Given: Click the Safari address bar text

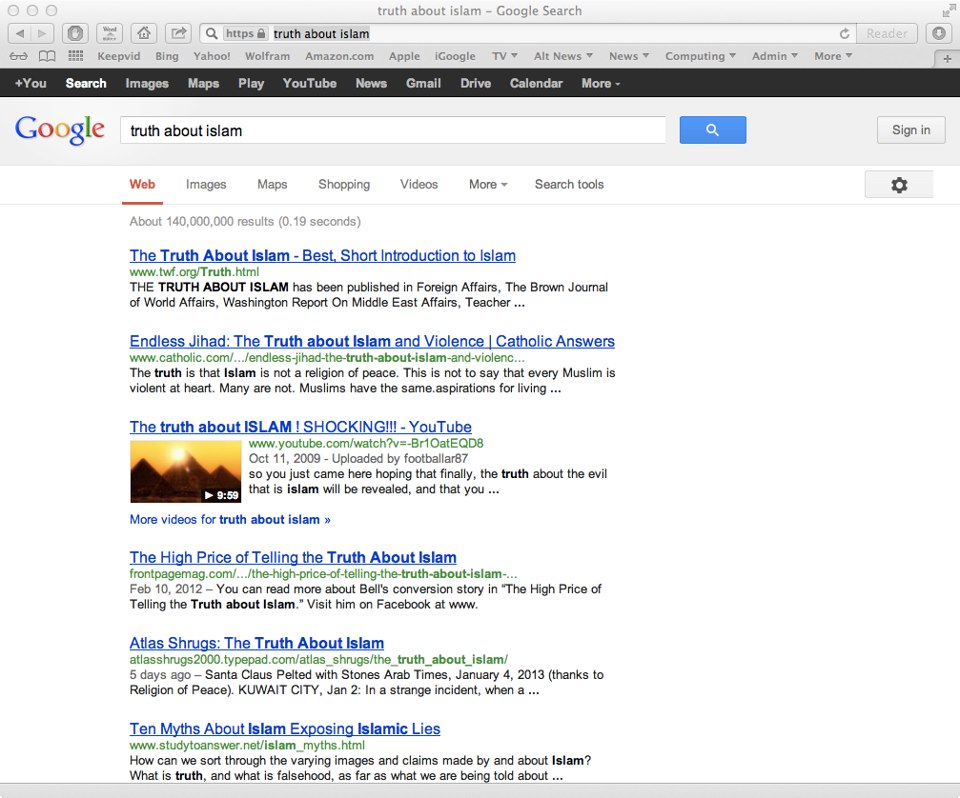Looking at the screenshot, I should 321,34.
